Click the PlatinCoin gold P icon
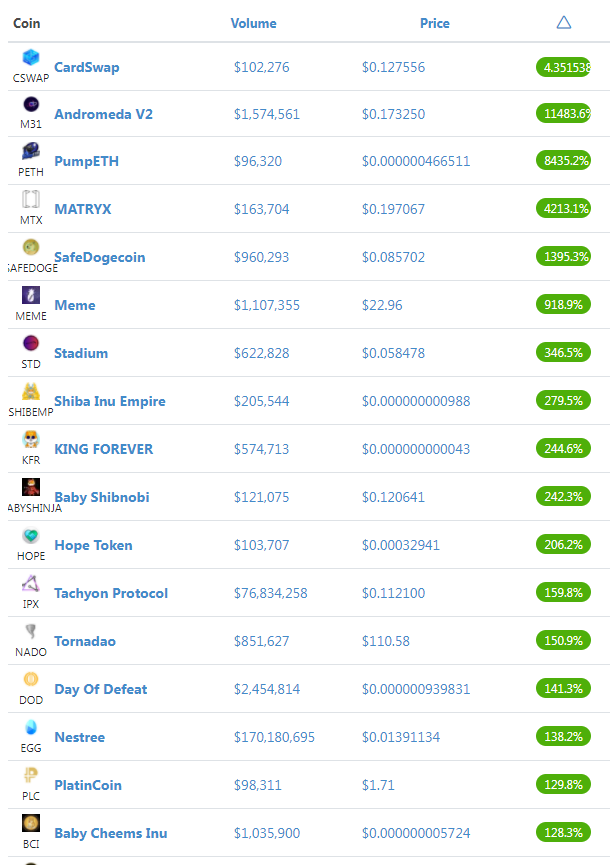 point(31,775)
